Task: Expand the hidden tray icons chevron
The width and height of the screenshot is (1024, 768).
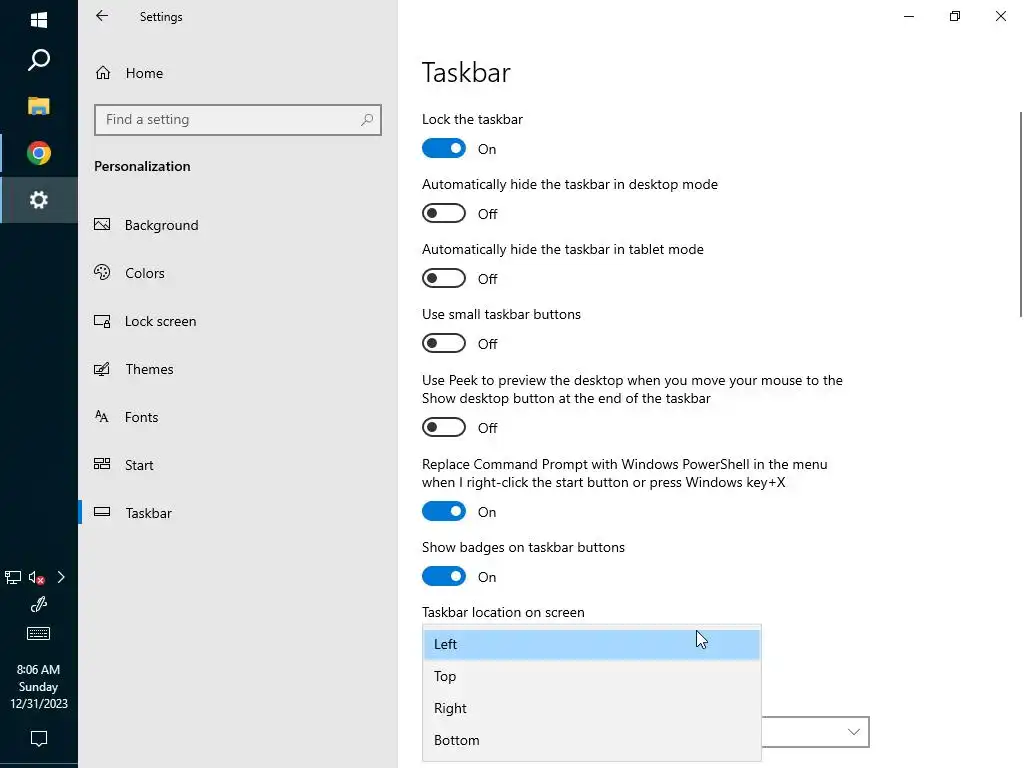Action: click(61, 578)
